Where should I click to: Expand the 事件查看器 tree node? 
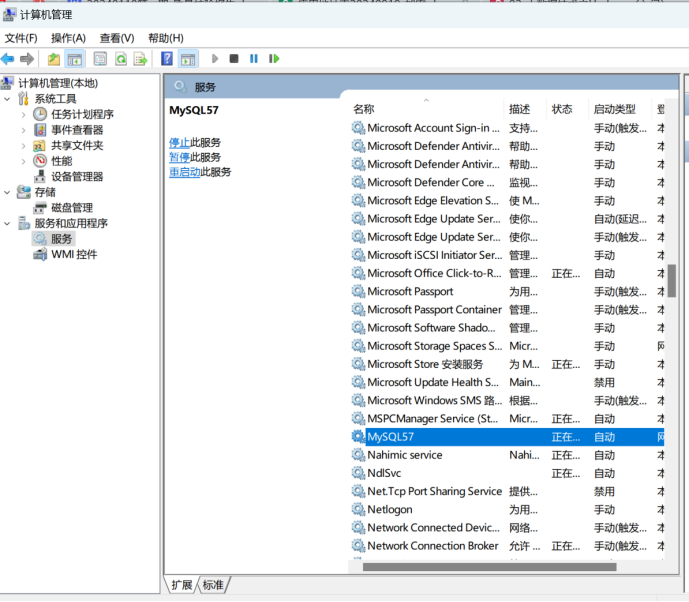click(24, 130)
